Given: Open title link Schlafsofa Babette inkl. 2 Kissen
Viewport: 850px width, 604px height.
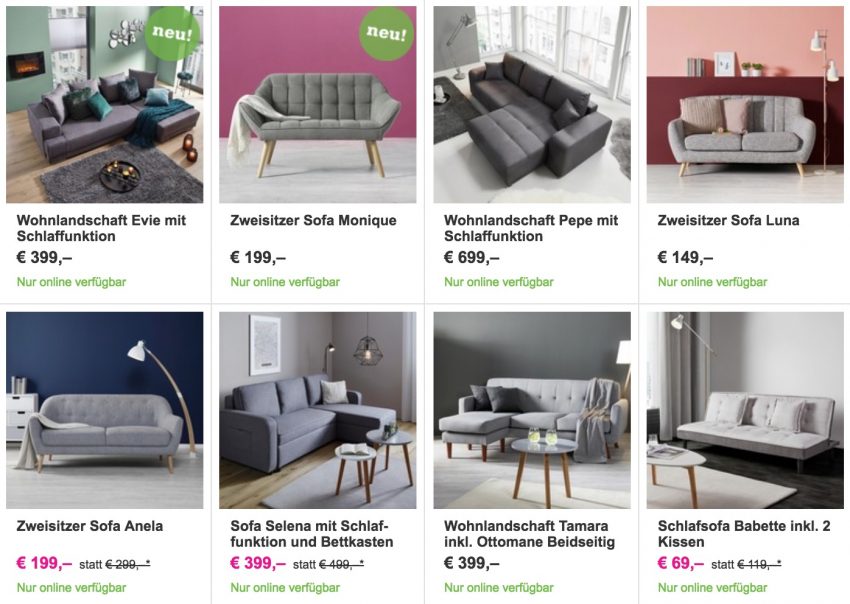Looking at the screenshot, I should (x=744, y=534).
